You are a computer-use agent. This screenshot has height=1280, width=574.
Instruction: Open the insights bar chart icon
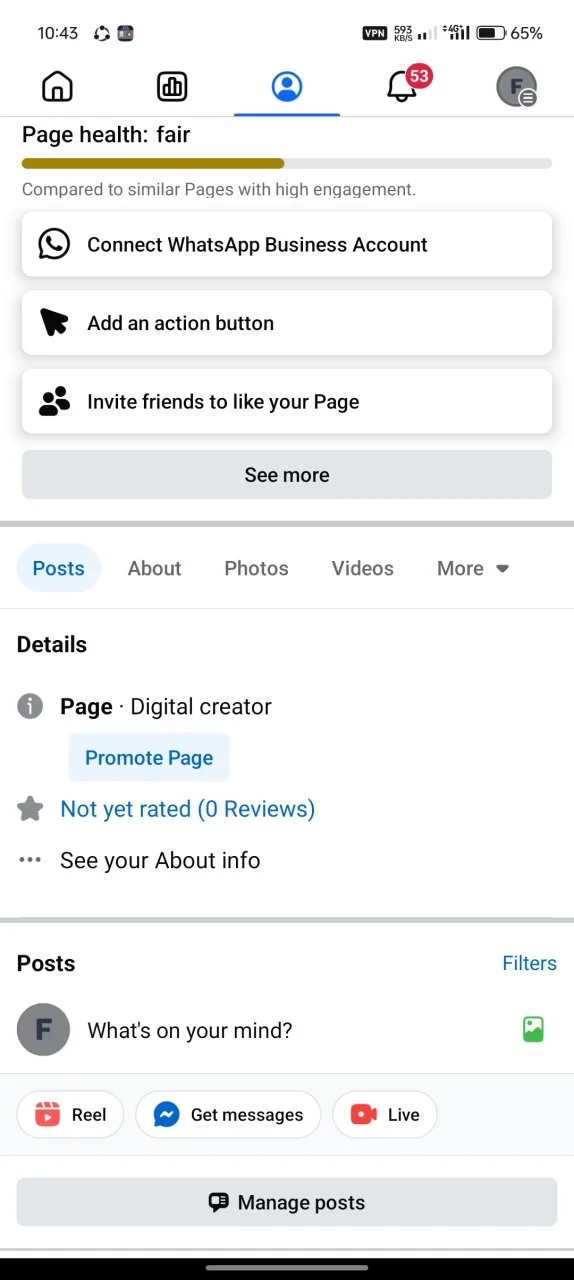[x=172, y=87]
